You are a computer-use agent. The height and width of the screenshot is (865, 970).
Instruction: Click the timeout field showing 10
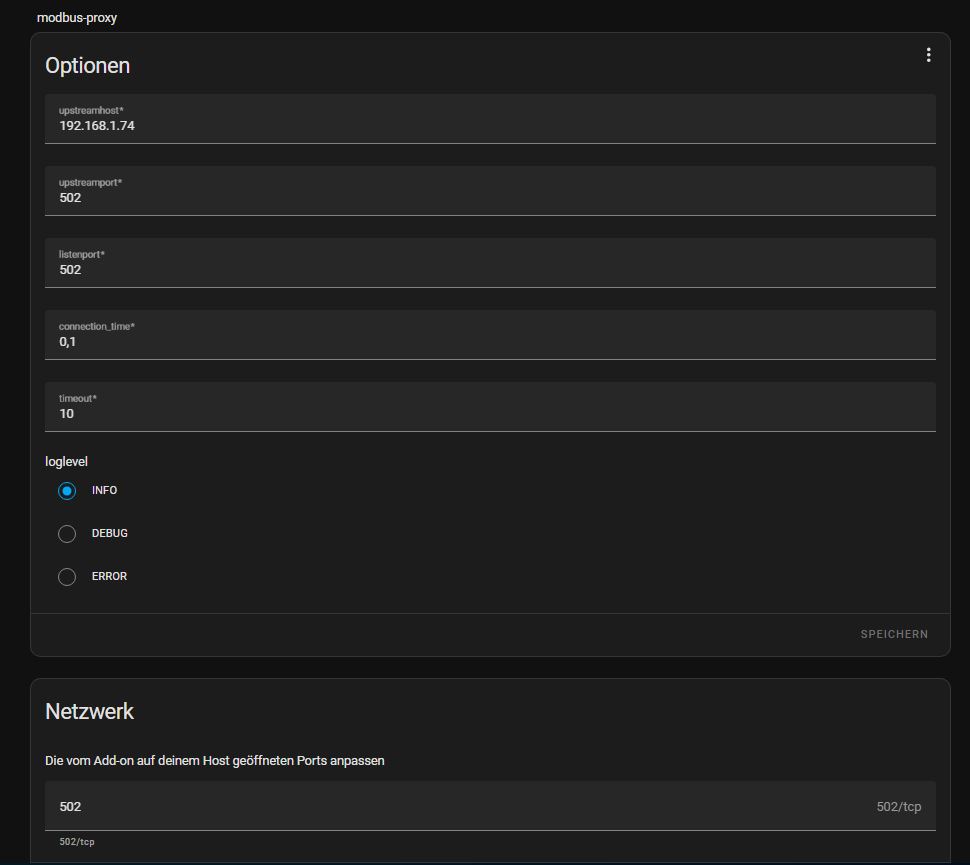490,407
